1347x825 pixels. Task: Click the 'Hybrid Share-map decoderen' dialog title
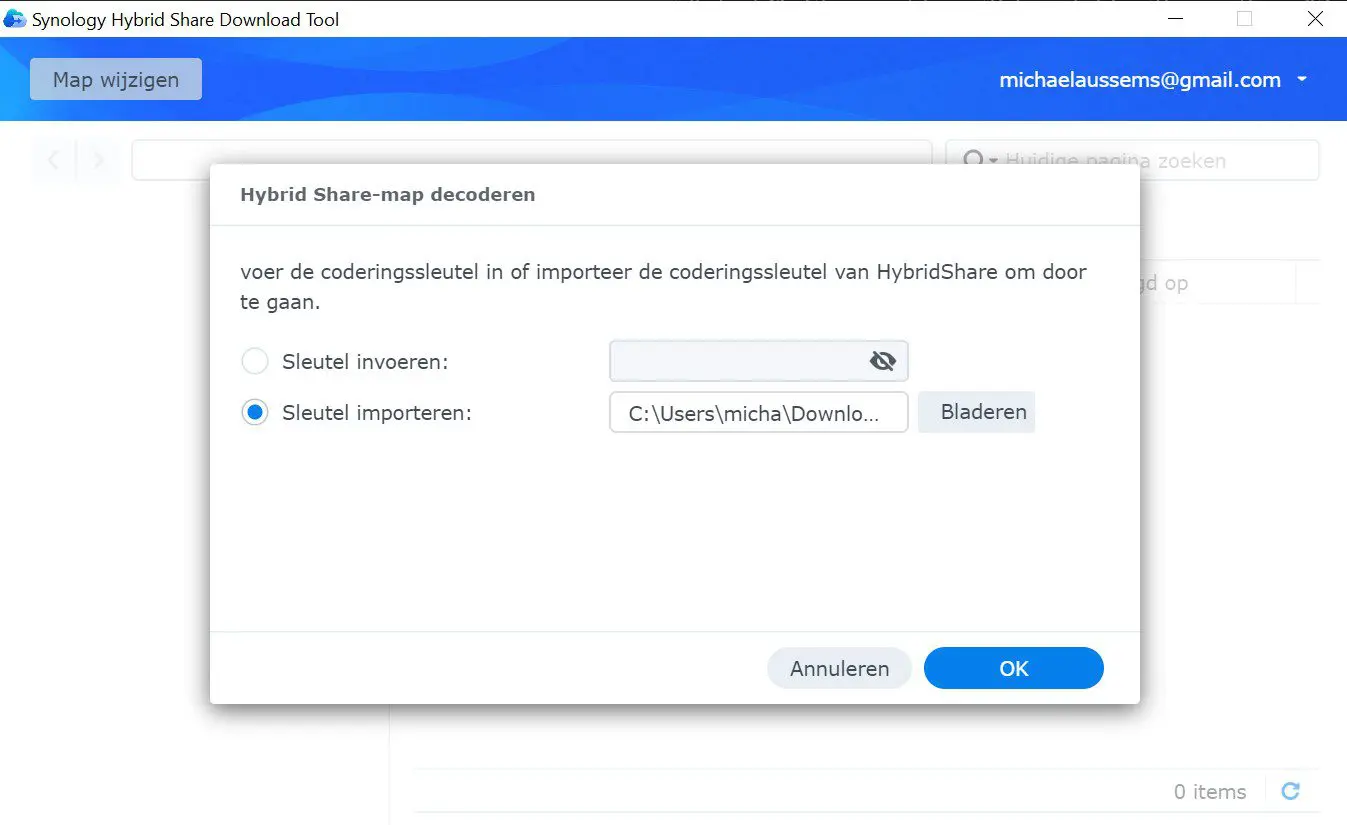pyautogui.click(x=388, y=194)
